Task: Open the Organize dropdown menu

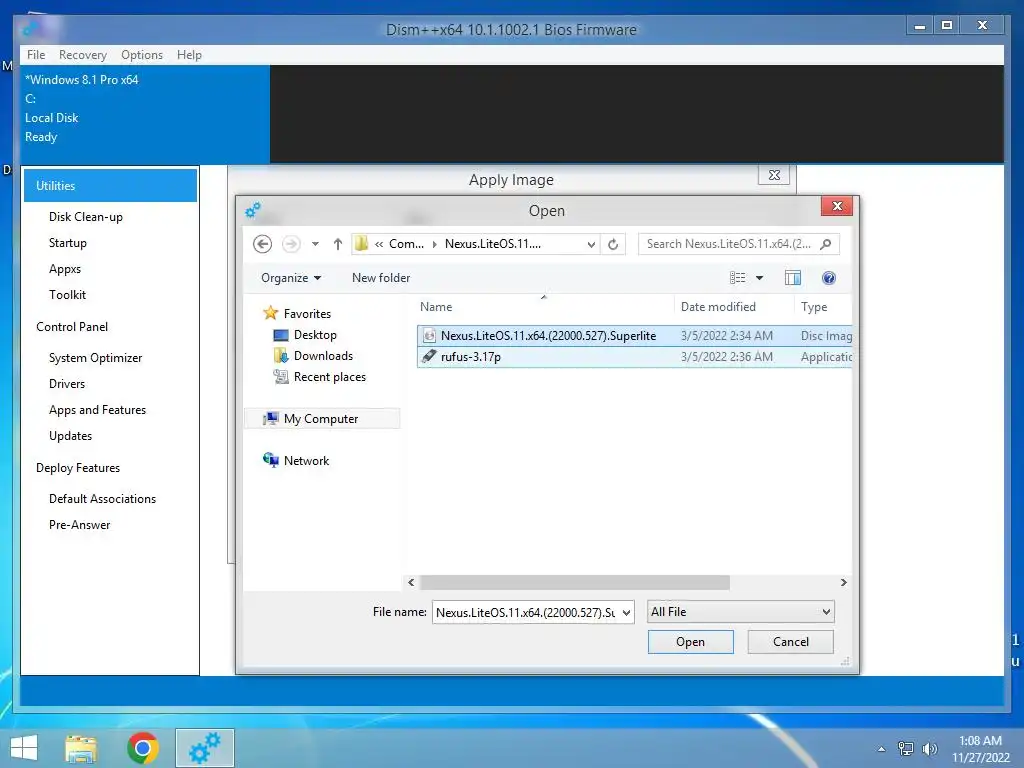Action: tap(291, 278)
